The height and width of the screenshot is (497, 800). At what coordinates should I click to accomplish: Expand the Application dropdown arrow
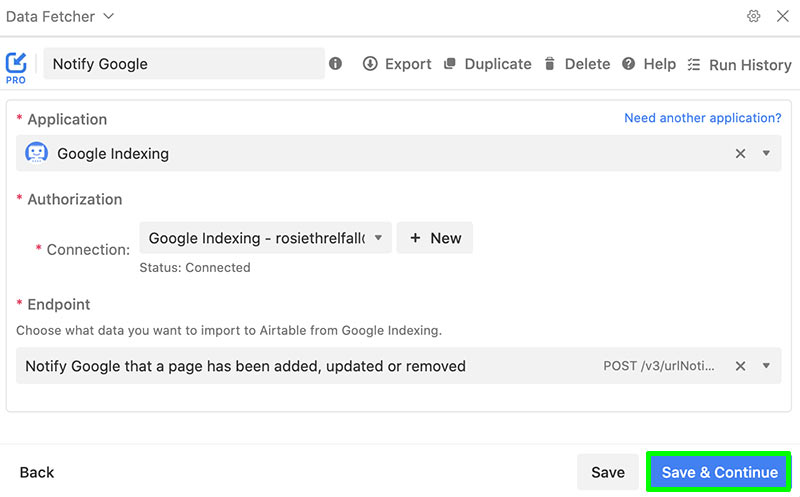pos(766,153)
